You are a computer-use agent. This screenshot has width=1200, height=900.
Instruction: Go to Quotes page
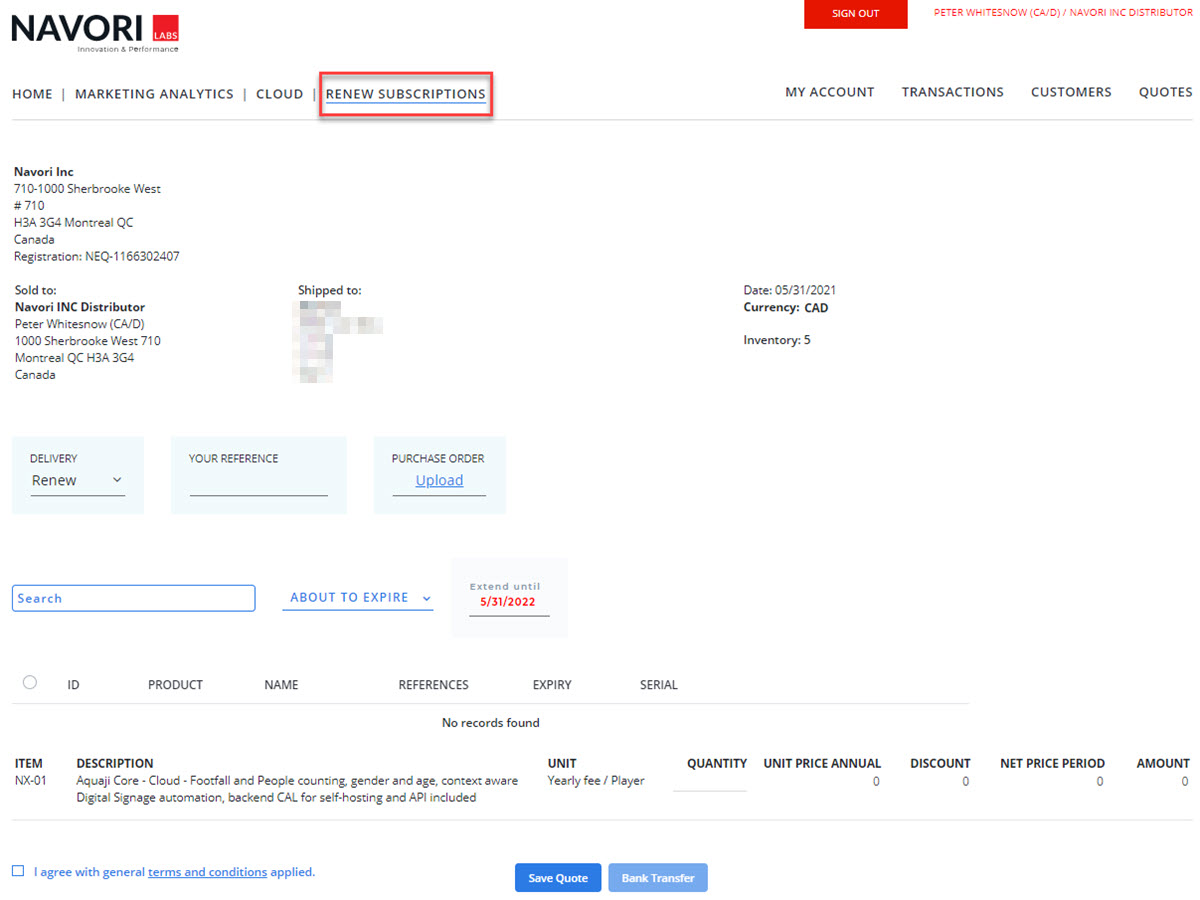click(x=1165, y=92)
